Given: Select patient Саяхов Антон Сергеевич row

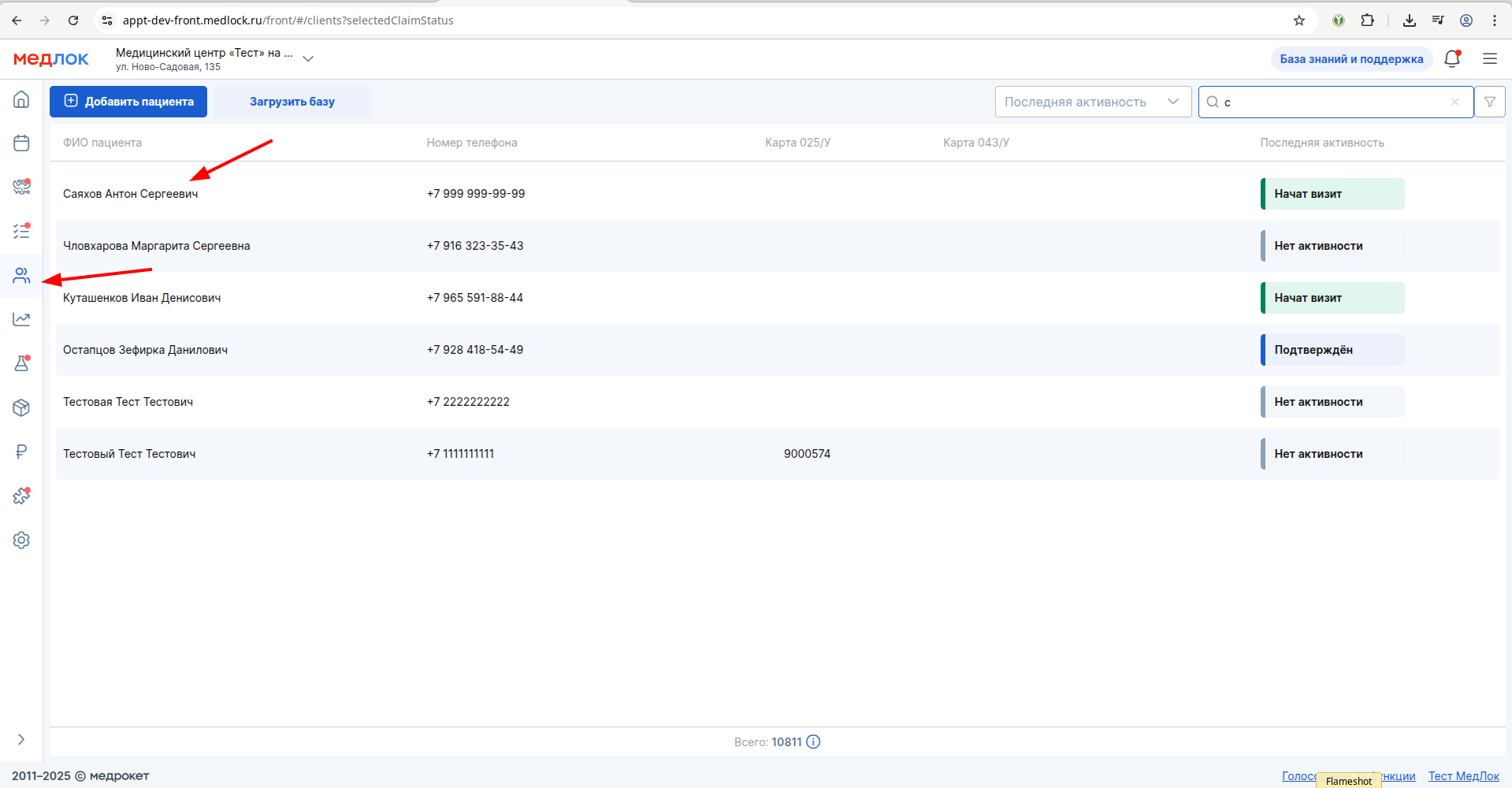Looking at the screenshot, I should 777,194.
